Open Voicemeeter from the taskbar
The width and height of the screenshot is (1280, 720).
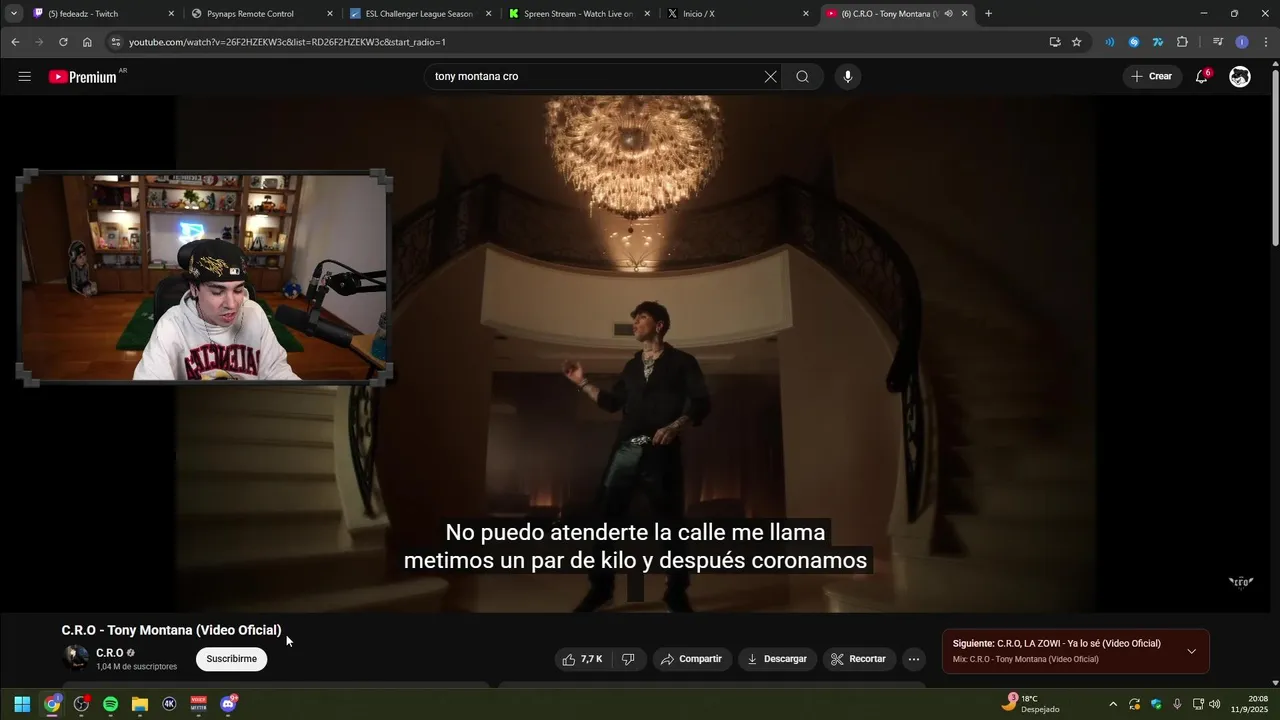(x=198, y=704)
